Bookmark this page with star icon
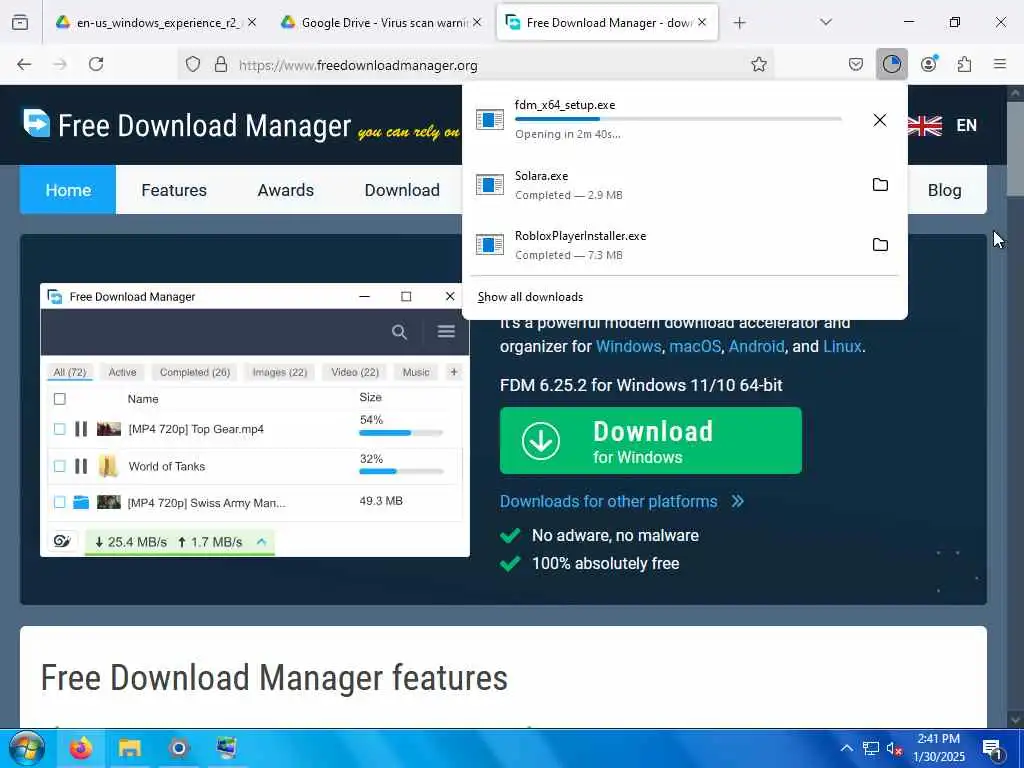1024x768 pixels. pyautogui.click(x=758, y=64)
